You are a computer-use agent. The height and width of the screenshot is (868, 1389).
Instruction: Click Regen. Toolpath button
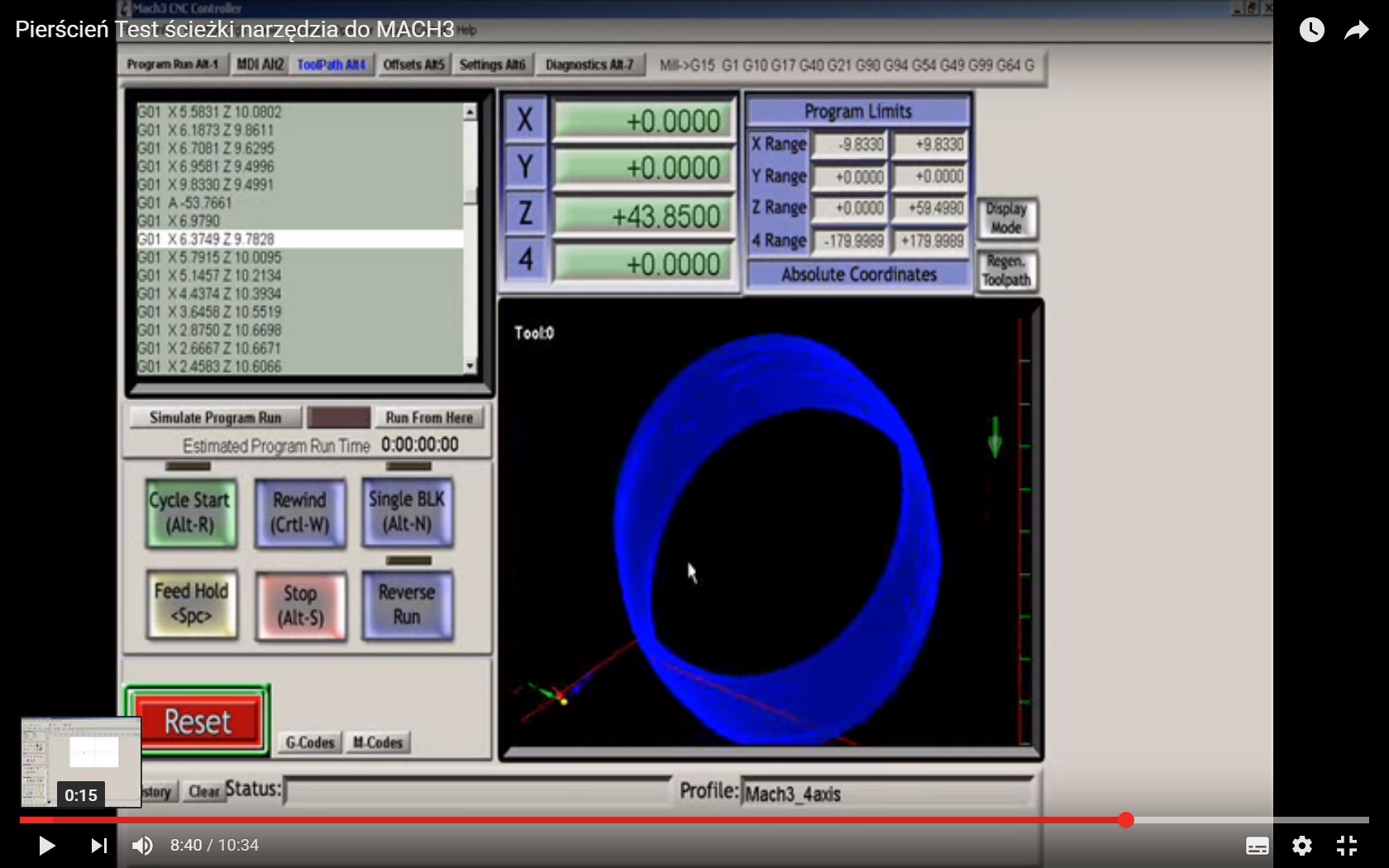point(1006,270)
